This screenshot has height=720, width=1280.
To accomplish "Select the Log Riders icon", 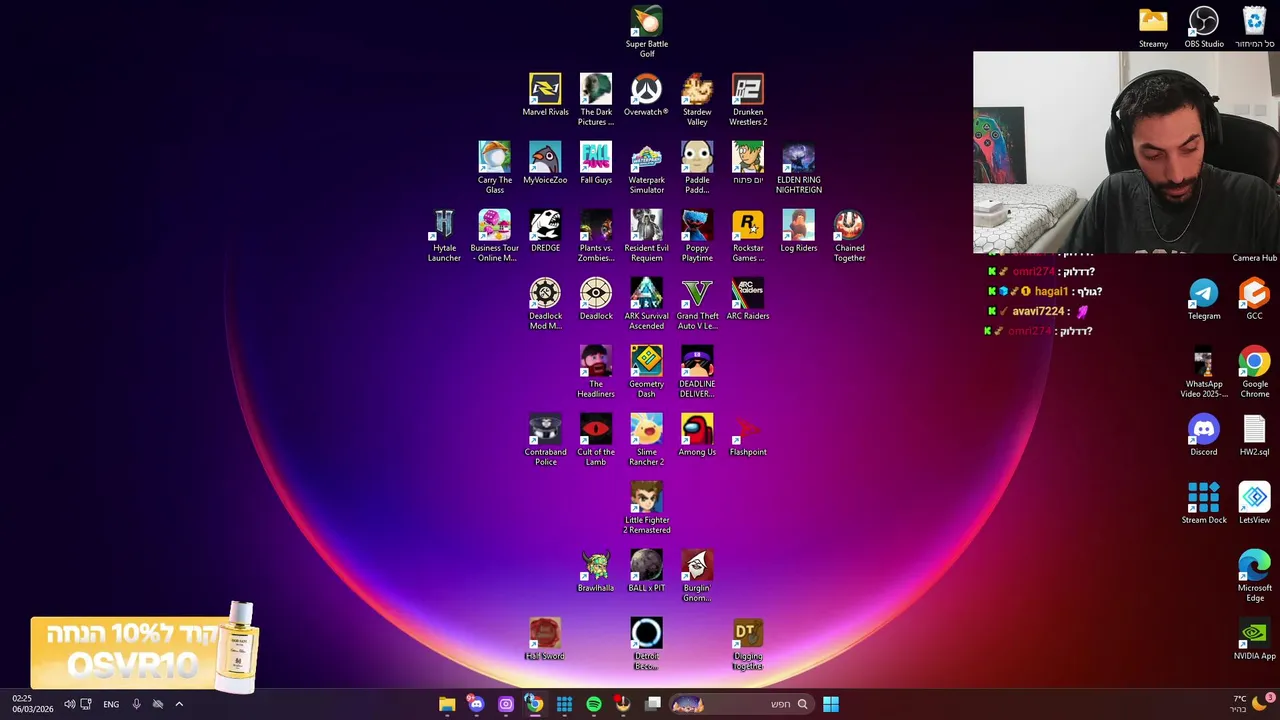I will 799,231.
